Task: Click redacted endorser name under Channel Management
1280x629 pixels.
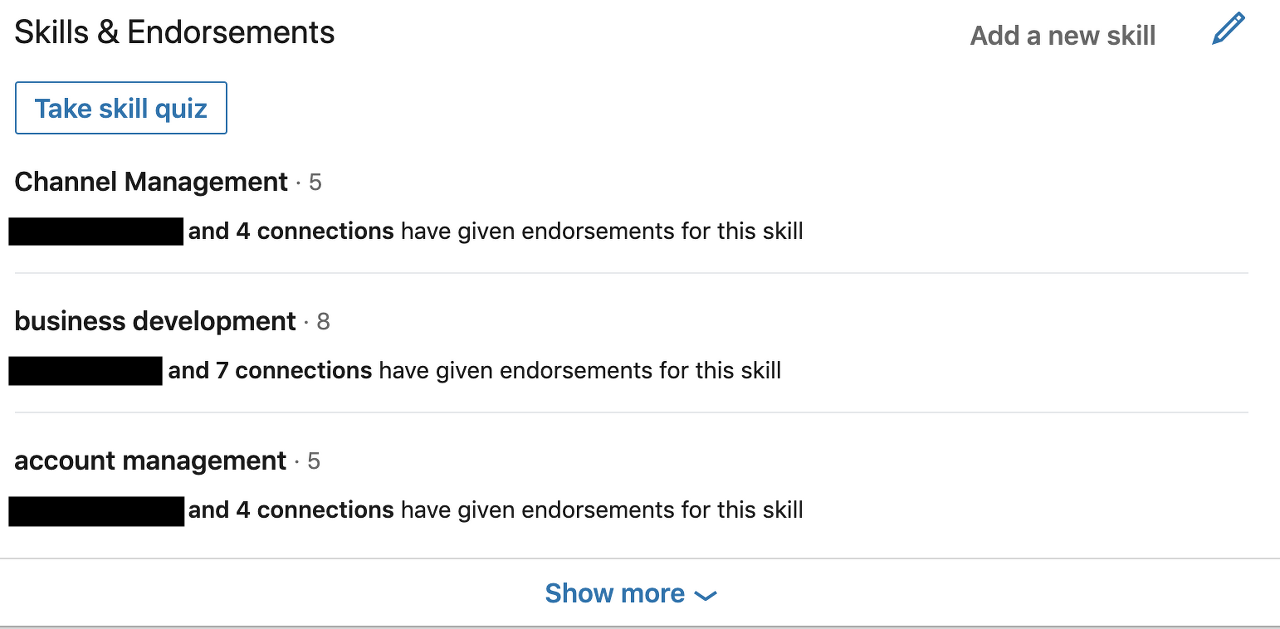Action: (x=96, y=231)
